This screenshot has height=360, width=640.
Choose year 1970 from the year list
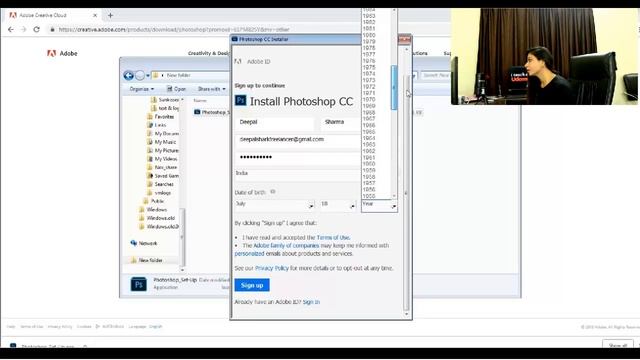[369, 100]
